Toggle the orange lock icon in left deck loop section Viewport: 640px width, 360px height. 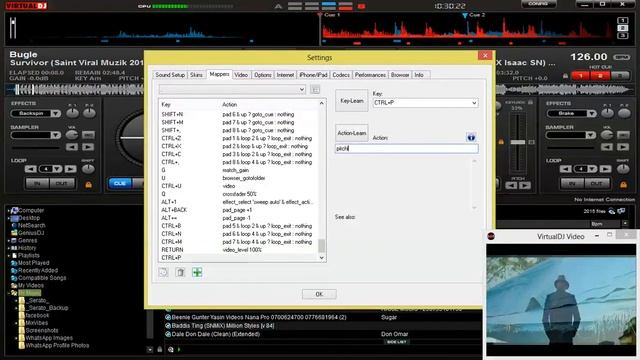click(x=88, y=184)
